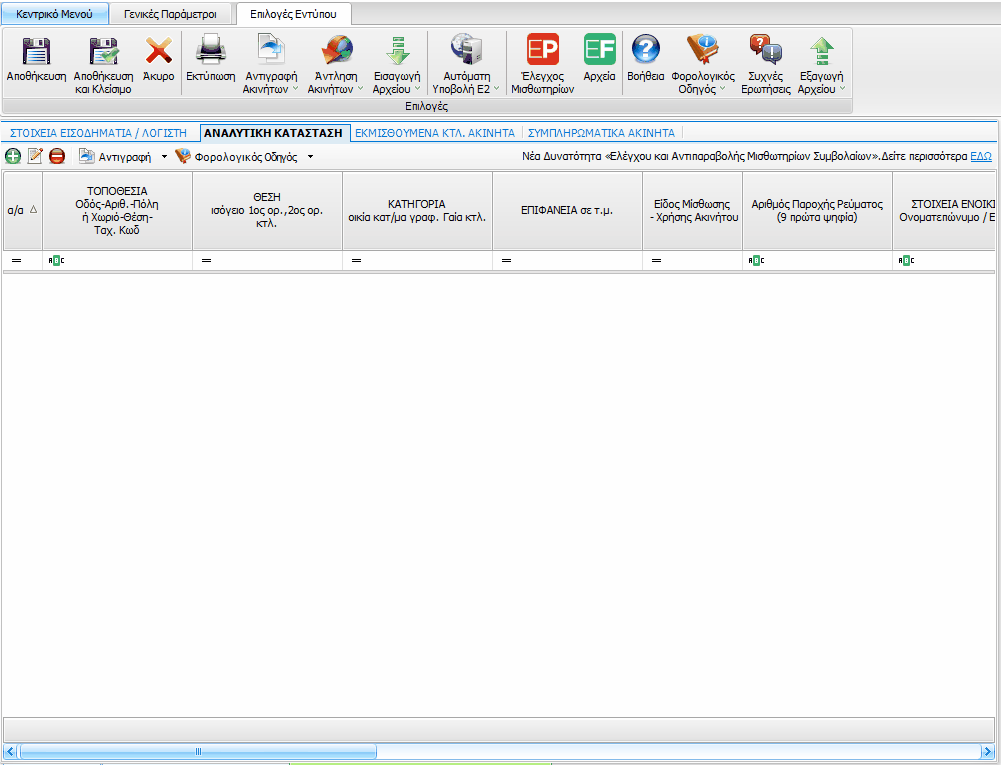This screenshot has width=1001, height=765.
Task: Delete row with red minus icon
Action: 57,156
